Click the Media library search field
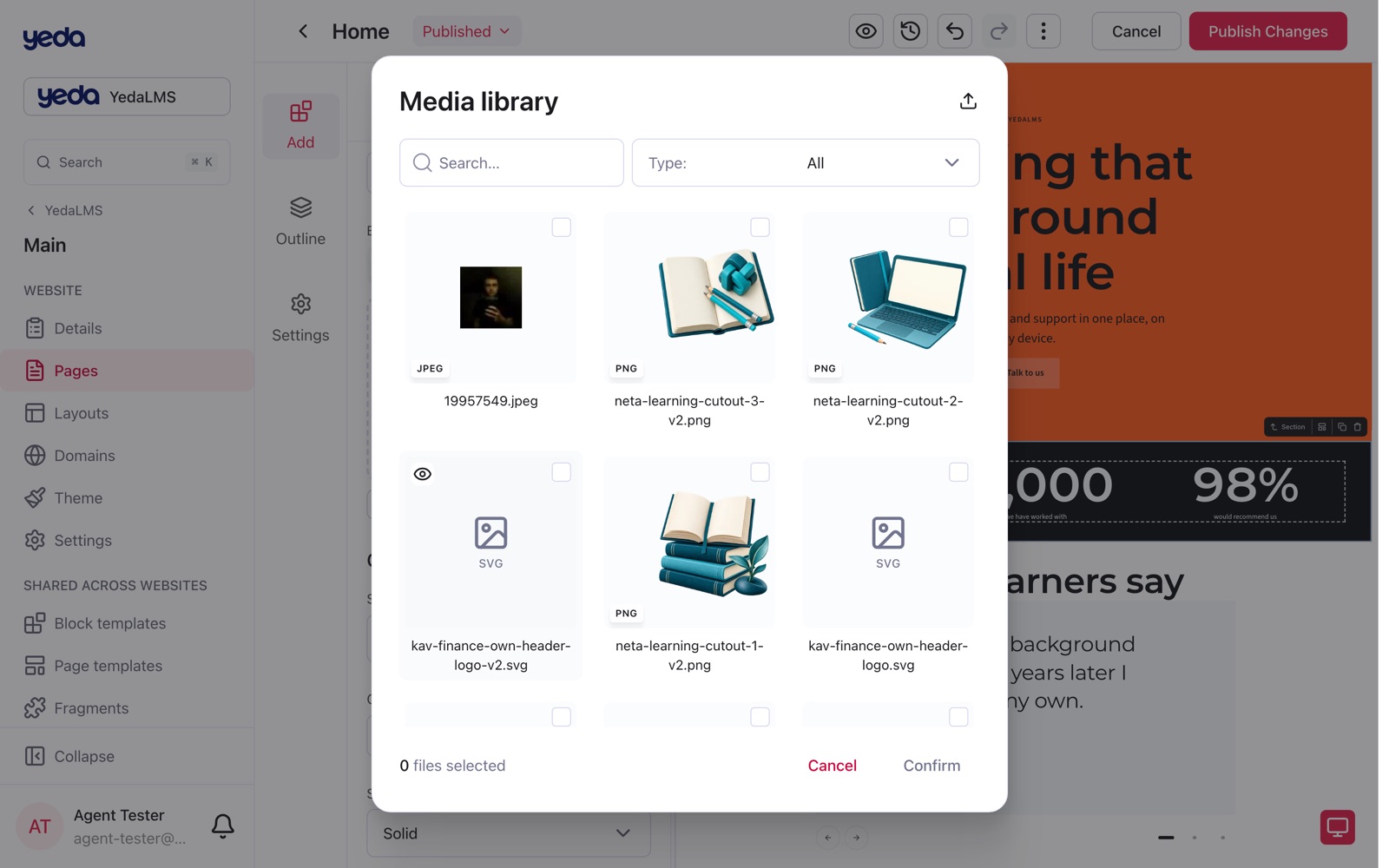 click(511, 162)
